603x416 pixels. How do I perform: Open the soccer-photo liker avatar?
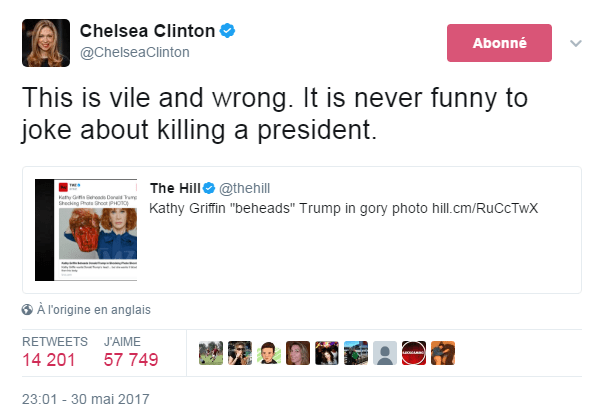212,353
